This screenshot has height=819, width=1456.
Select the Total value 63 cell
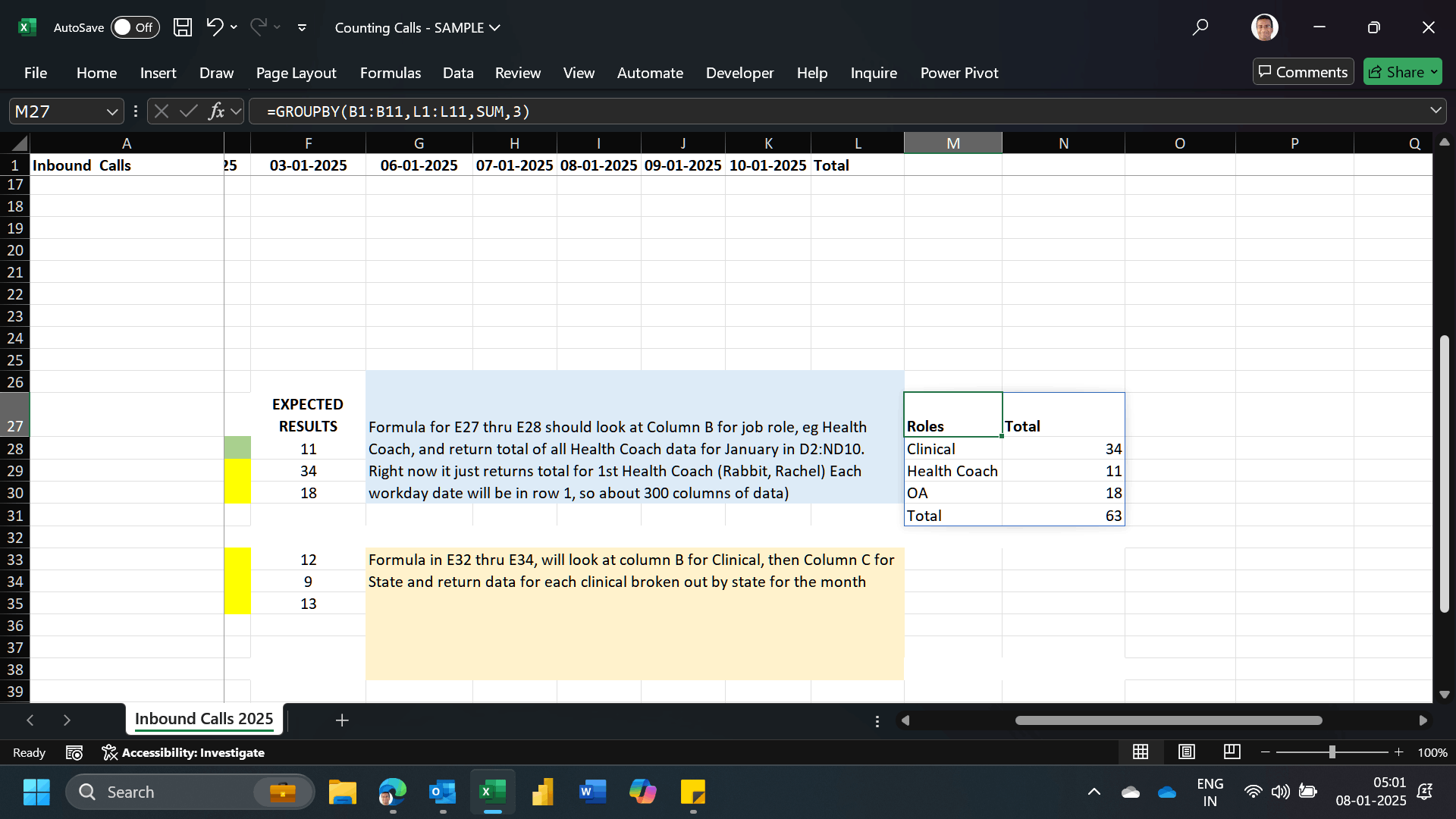(x=1063, y=516)
